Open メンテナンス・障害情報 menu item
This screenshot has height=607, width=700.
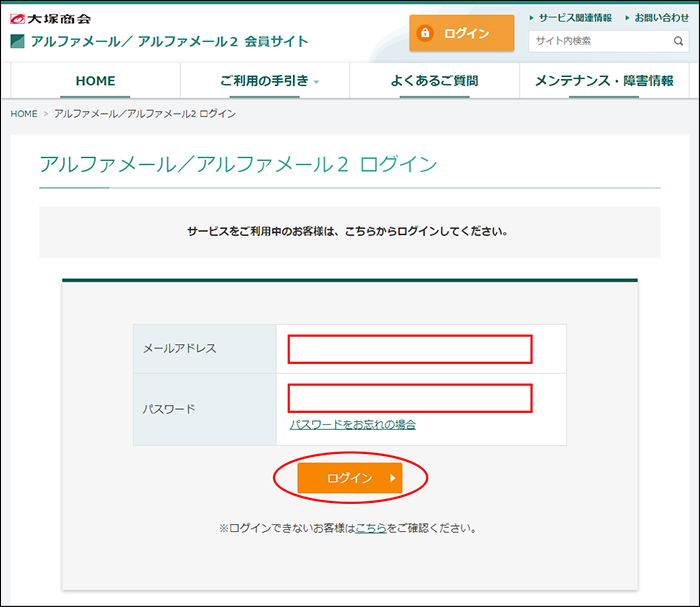click(604, 81)
